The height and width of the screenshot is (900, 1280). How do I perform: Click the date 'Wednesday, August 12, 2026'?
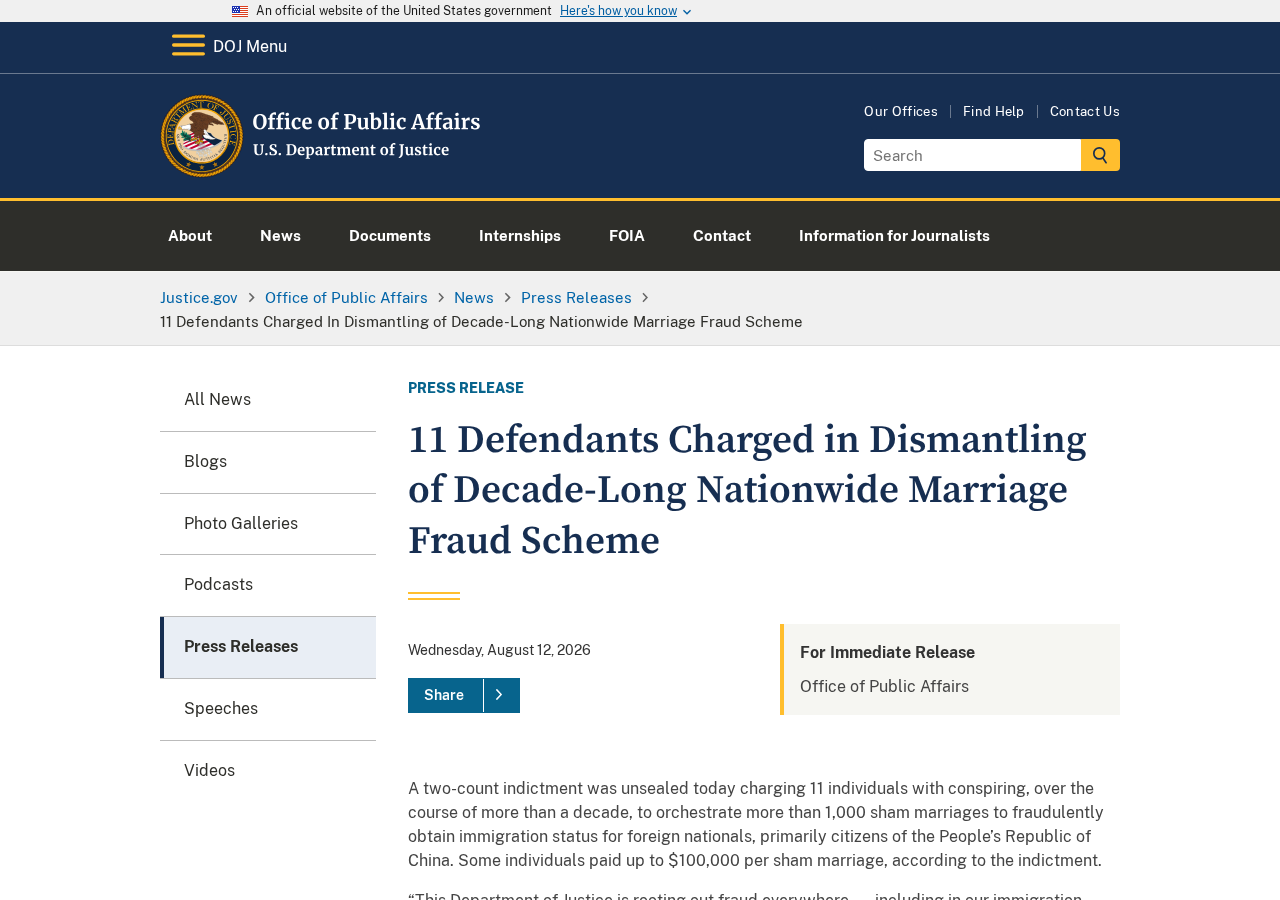[499, 650]
